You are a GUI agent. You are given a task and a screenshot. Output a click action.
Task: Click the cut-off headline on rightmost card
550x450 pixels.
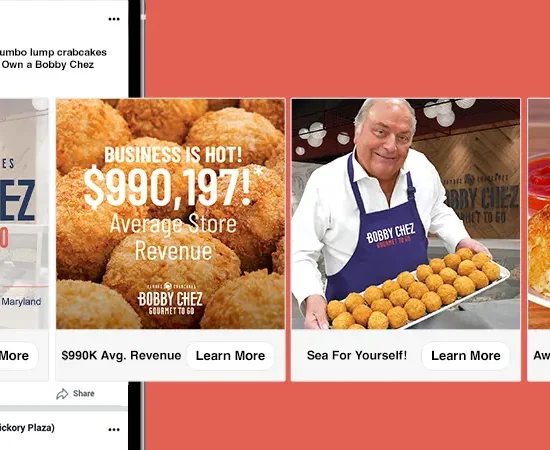(x=541, y=355)
